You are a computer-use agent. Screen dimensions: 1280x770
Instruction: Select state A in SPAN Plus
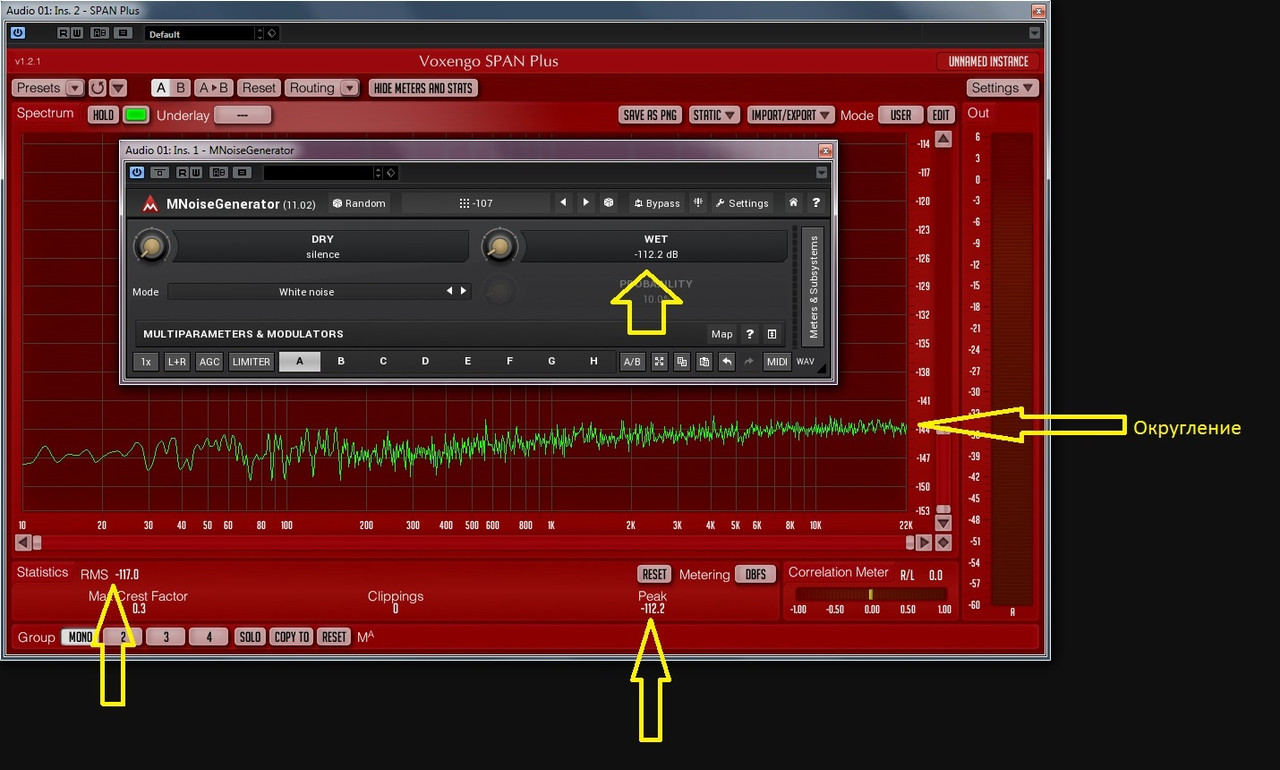tap(161, 88)
